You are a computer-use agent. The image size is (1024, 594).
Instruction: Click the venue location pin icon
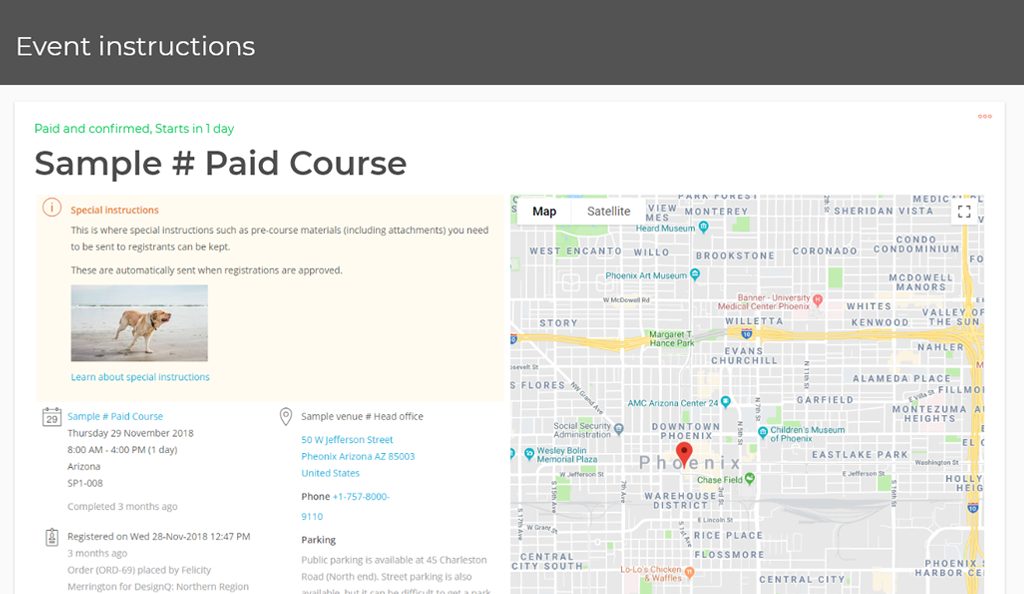[x=285, y=416]
